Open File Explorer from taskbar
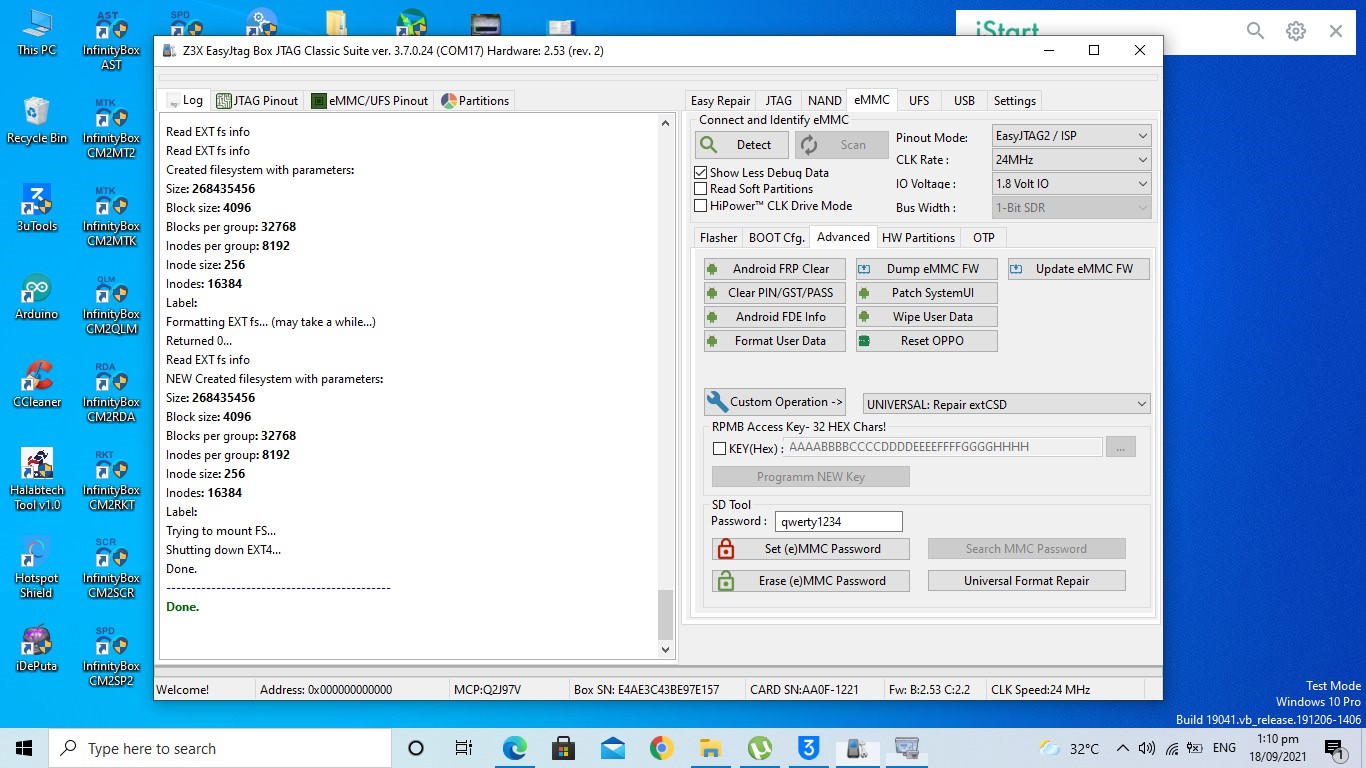1366x768 pixels. coord(710,748)
